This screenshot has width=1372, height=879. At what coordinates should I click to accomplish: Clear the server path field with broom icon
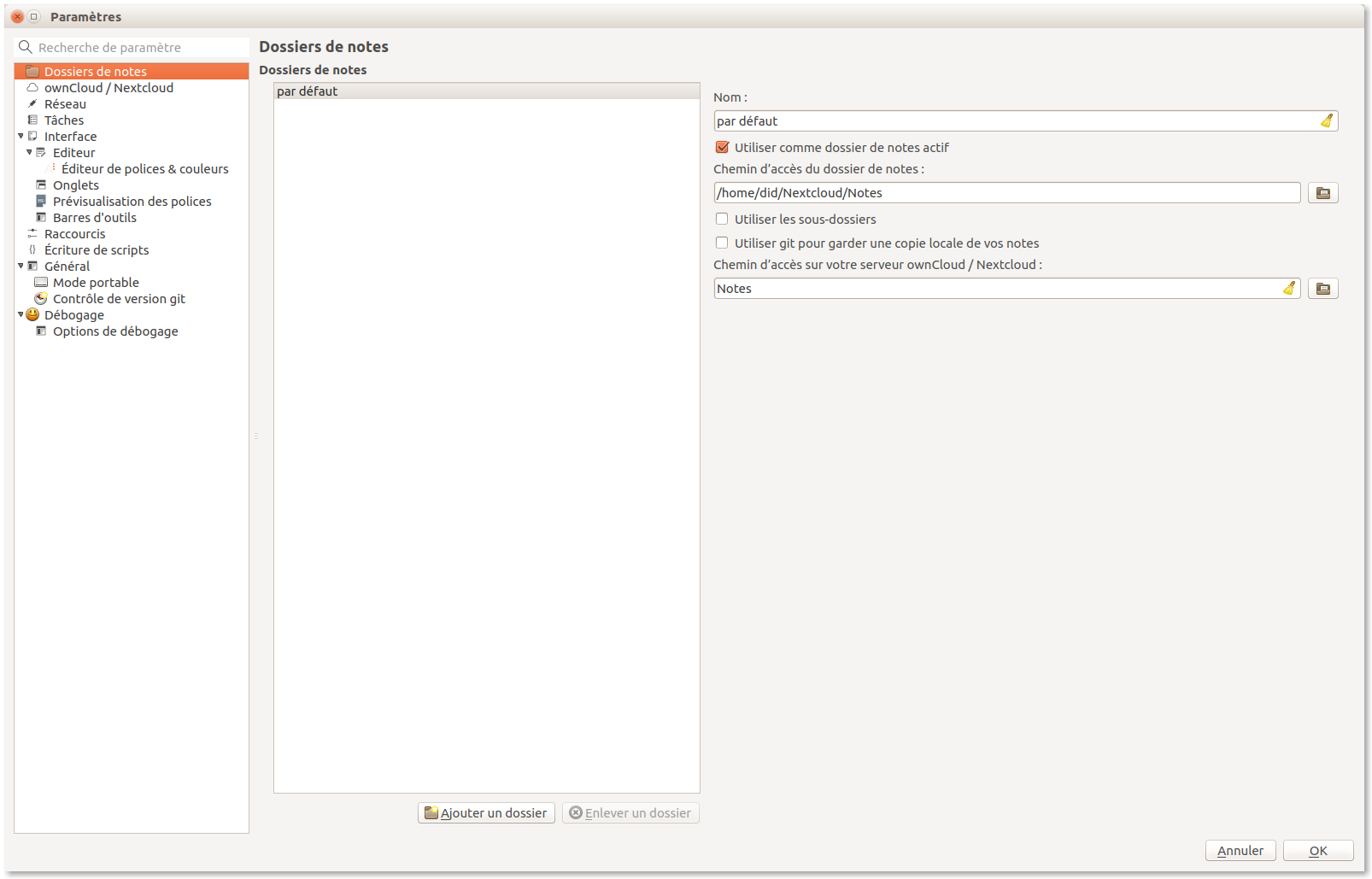click(x=1289, y=289)
